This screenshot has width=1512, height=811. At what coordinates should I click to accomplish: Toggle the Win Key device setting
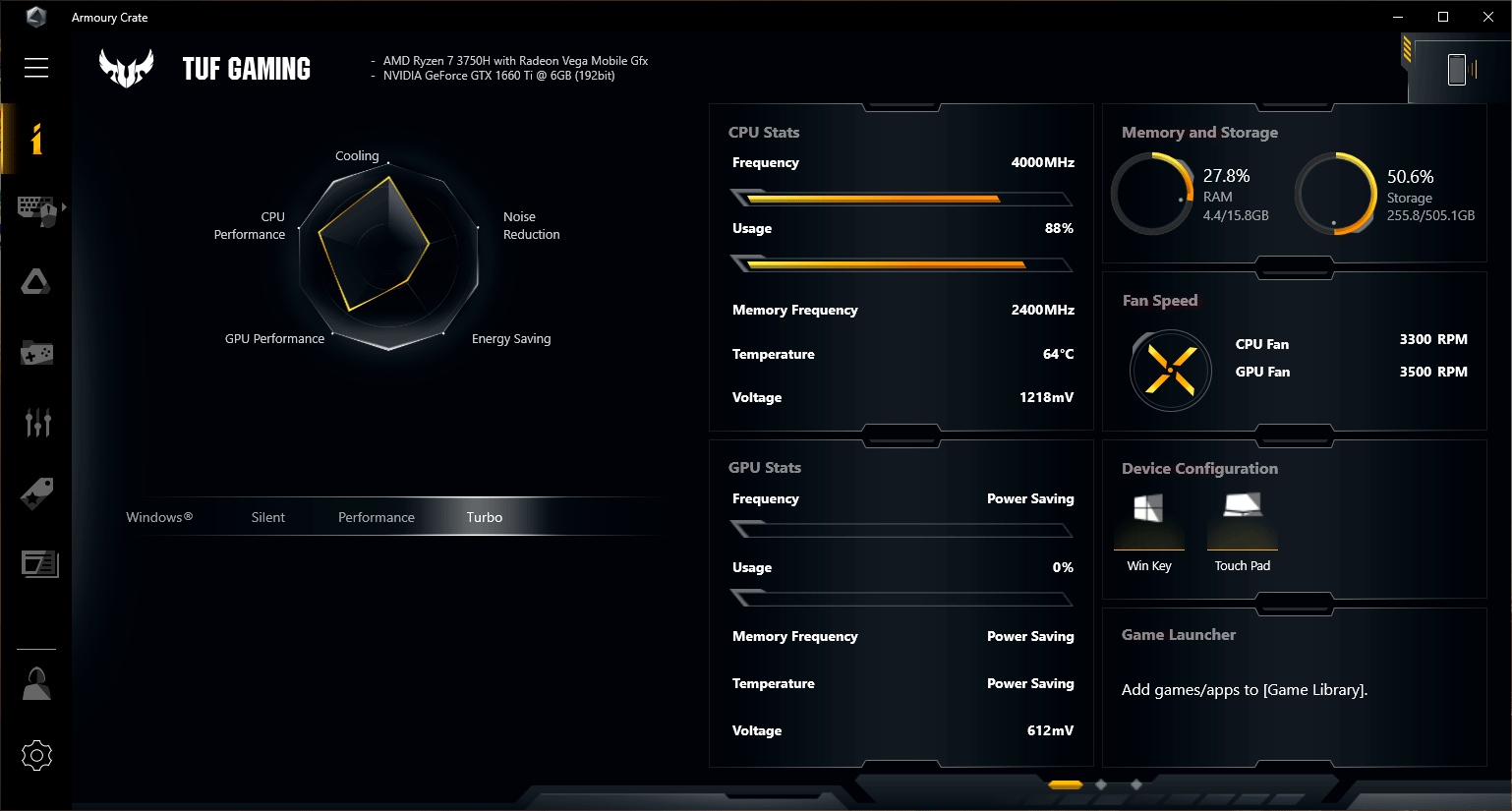(x=1149, y=531)
